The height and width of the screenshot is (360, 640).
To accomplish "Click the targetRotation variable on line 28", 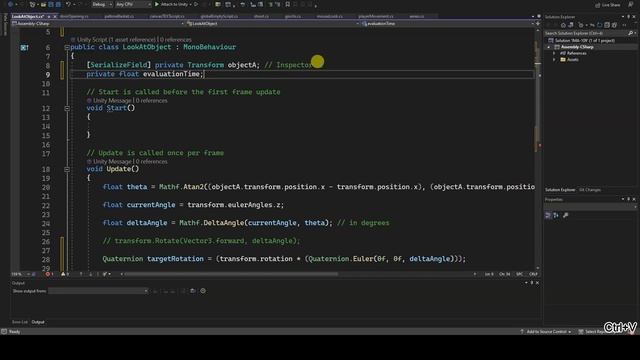I will (175, 259).
